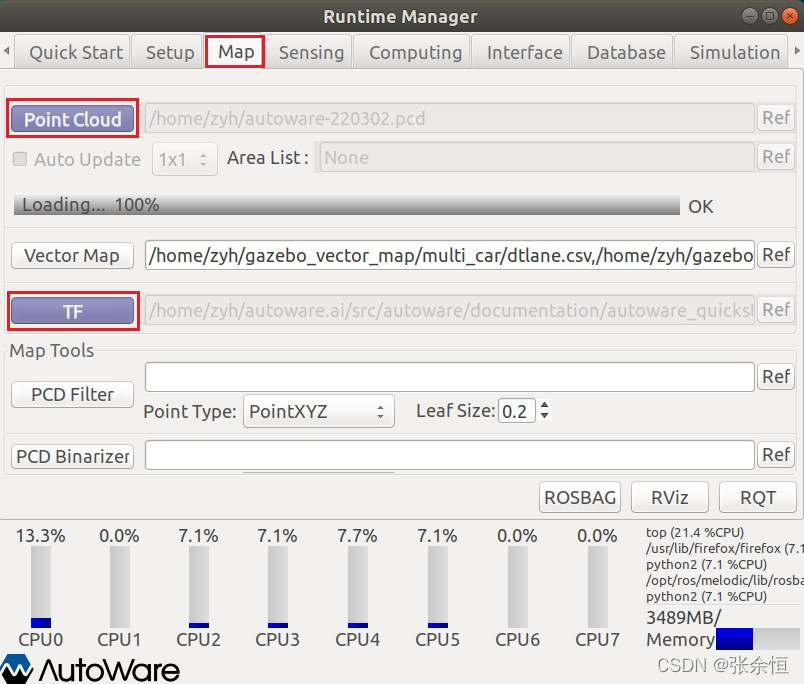Toggle the Vector Map button
This screenshot has height=684, width=804.
coord(72,255)
